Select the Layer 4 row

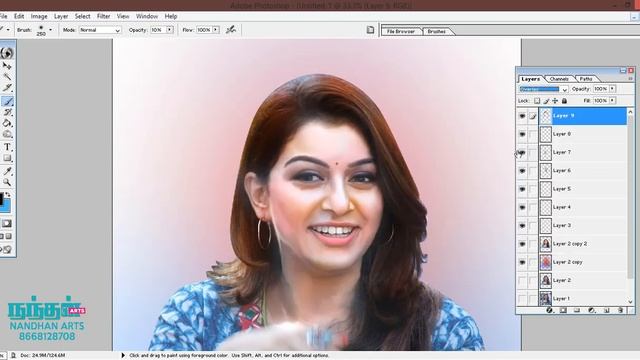(x=583, y=207)
